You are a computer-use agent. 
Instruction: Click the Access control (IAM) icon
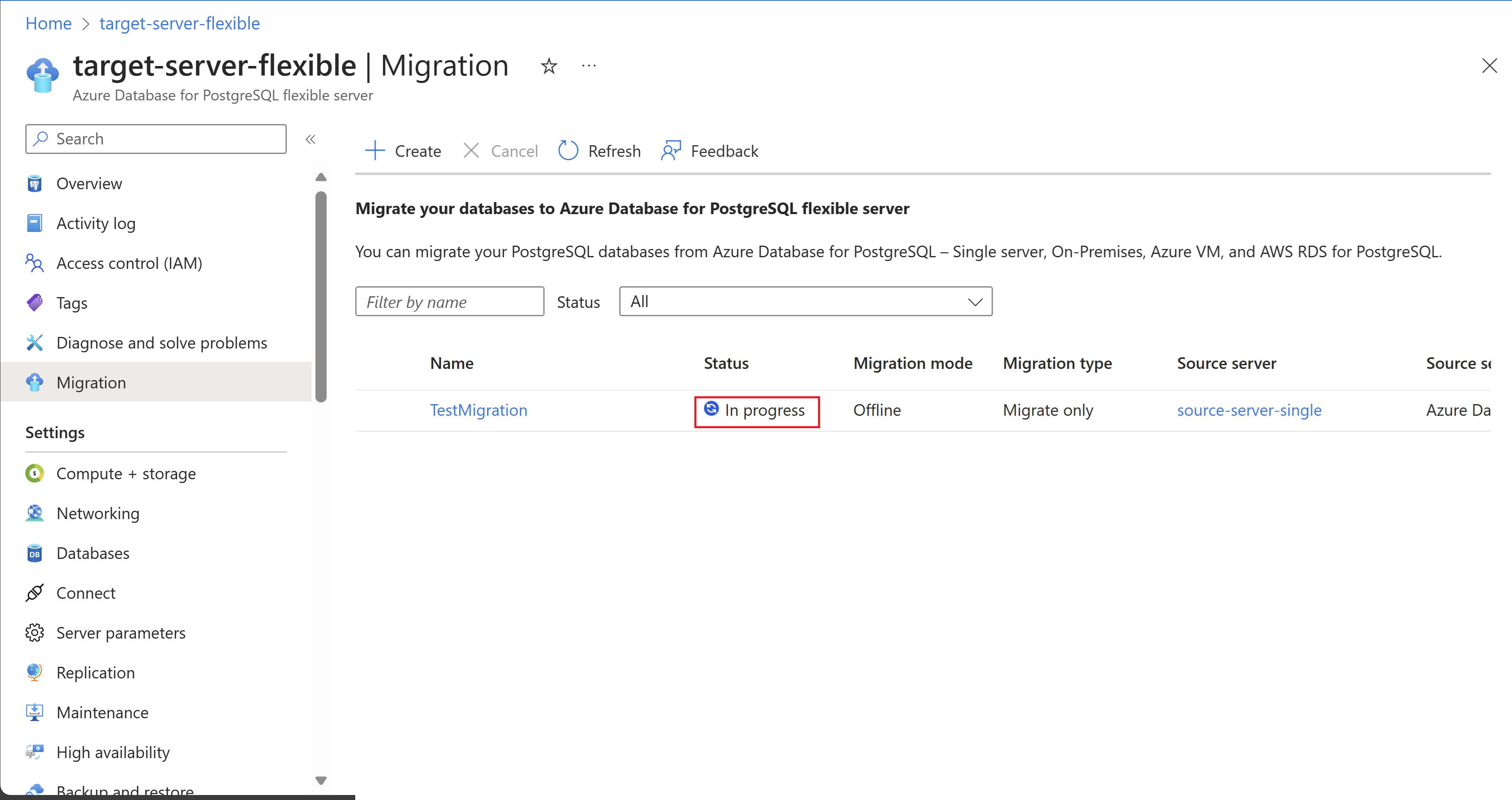point(34,263)
